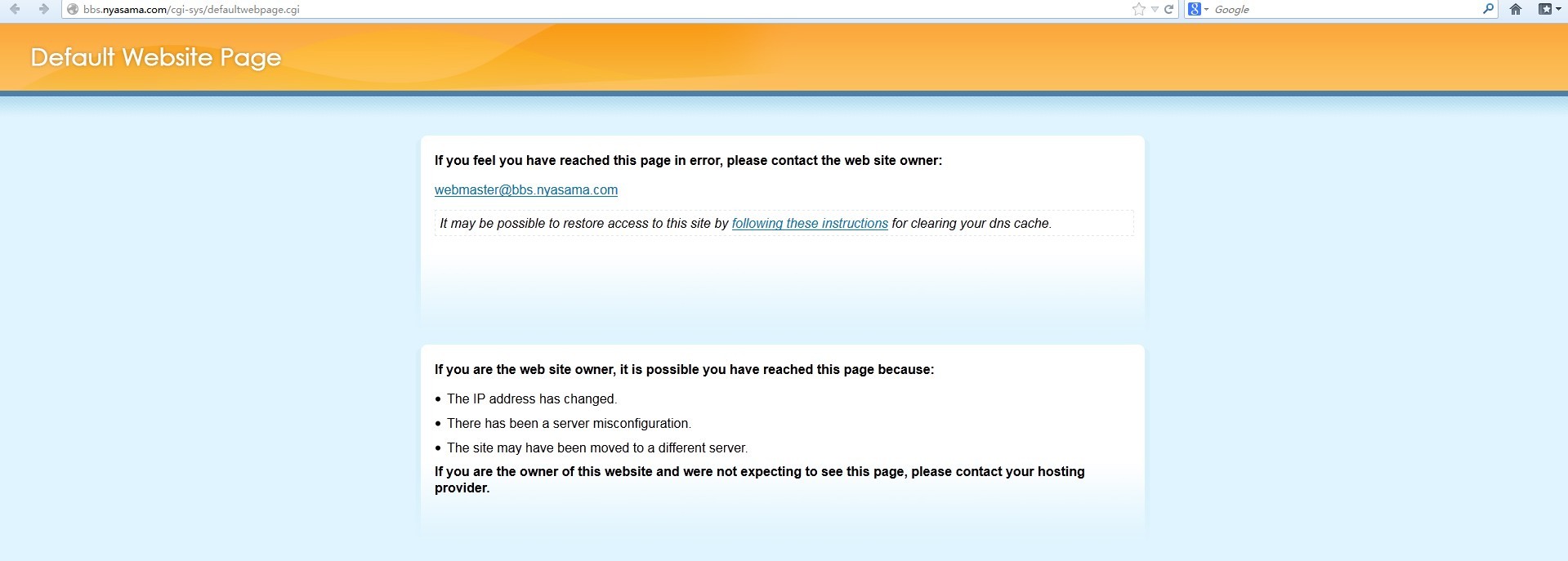Click the browser back arrow
The image size is (1568, 561).
coord(15,9)
